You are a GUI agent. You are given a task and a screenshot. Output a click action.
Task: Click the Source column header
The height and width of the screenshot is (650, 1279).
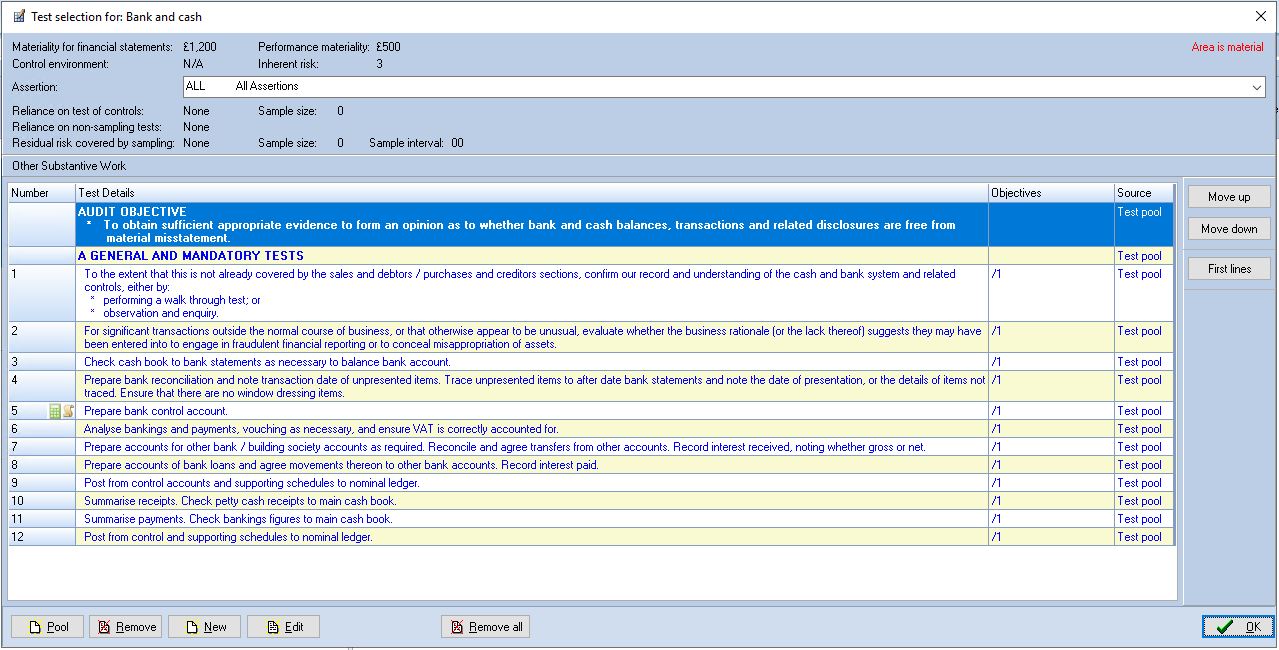click(x=1144, y=193)
